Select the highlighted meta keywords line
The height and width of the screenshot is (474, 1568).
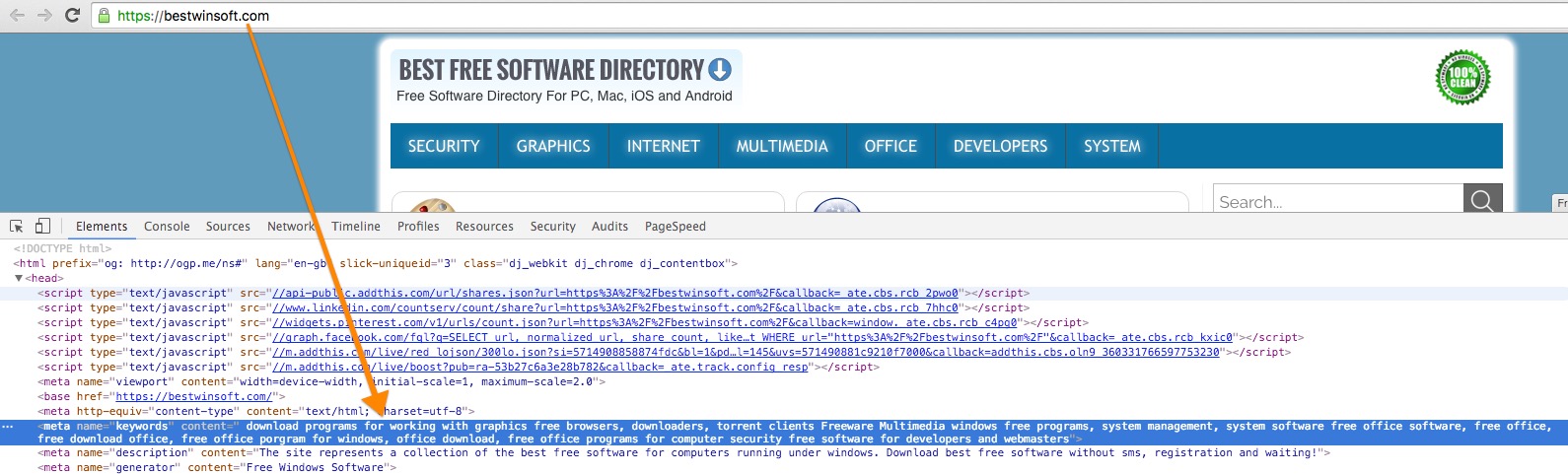[x=784, y=433]
